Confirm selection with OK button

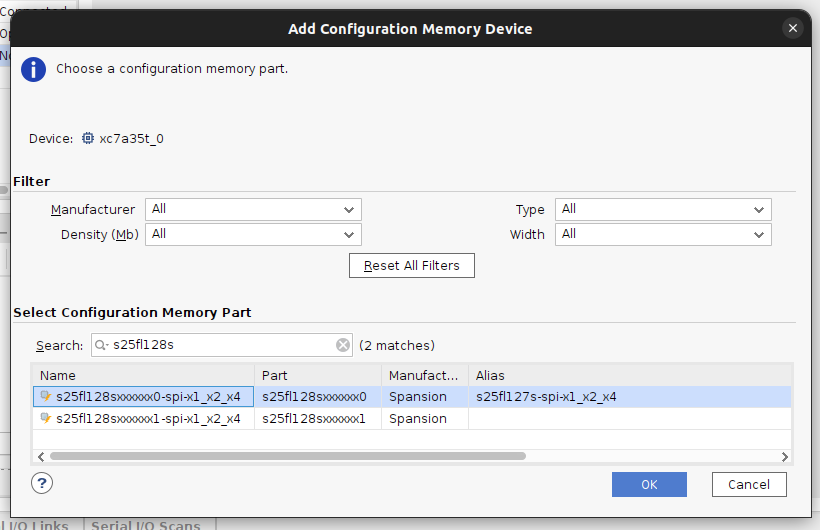[649, 484]
